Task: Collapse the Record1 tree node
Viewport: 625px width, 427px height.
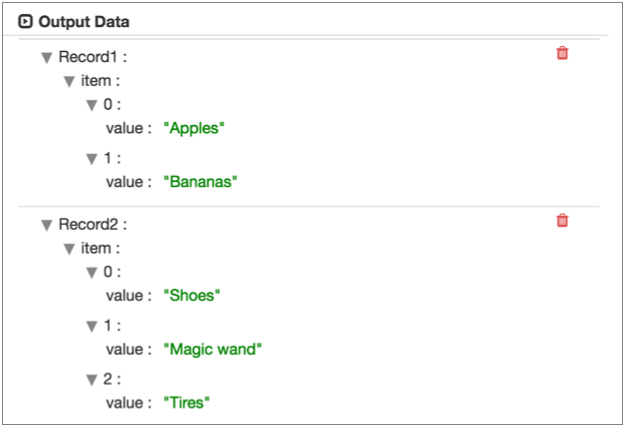Action: pyautogui.click(x=46, y=58)
